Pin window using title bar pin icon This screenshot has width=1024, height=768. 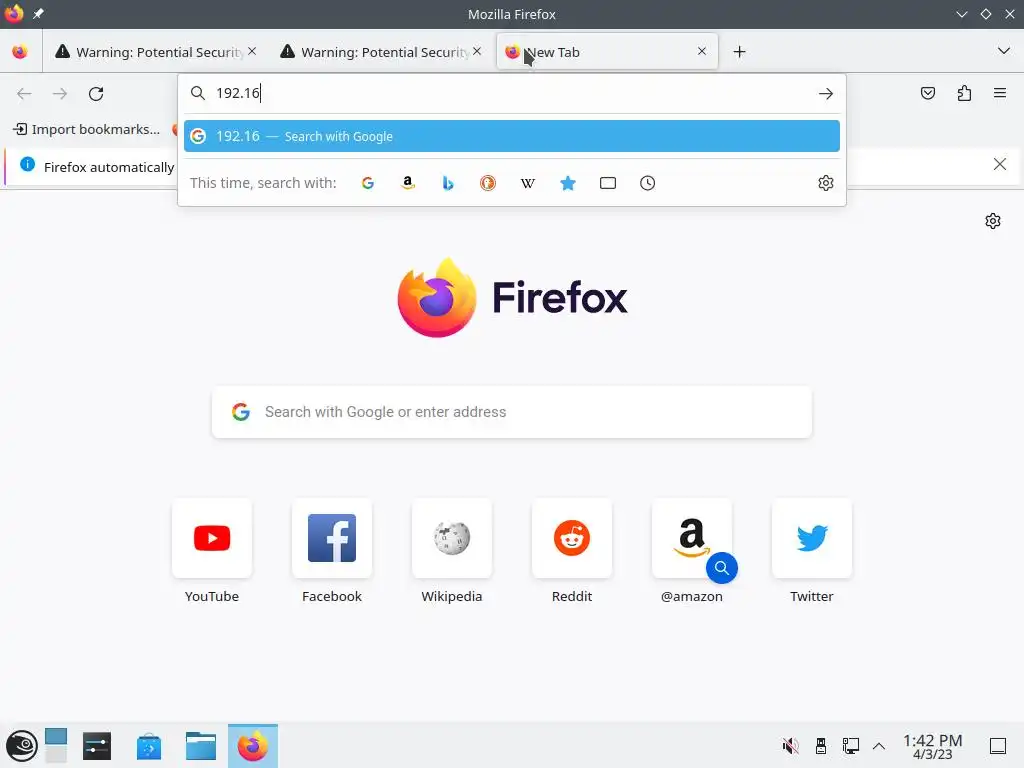(x=39, y=14)
